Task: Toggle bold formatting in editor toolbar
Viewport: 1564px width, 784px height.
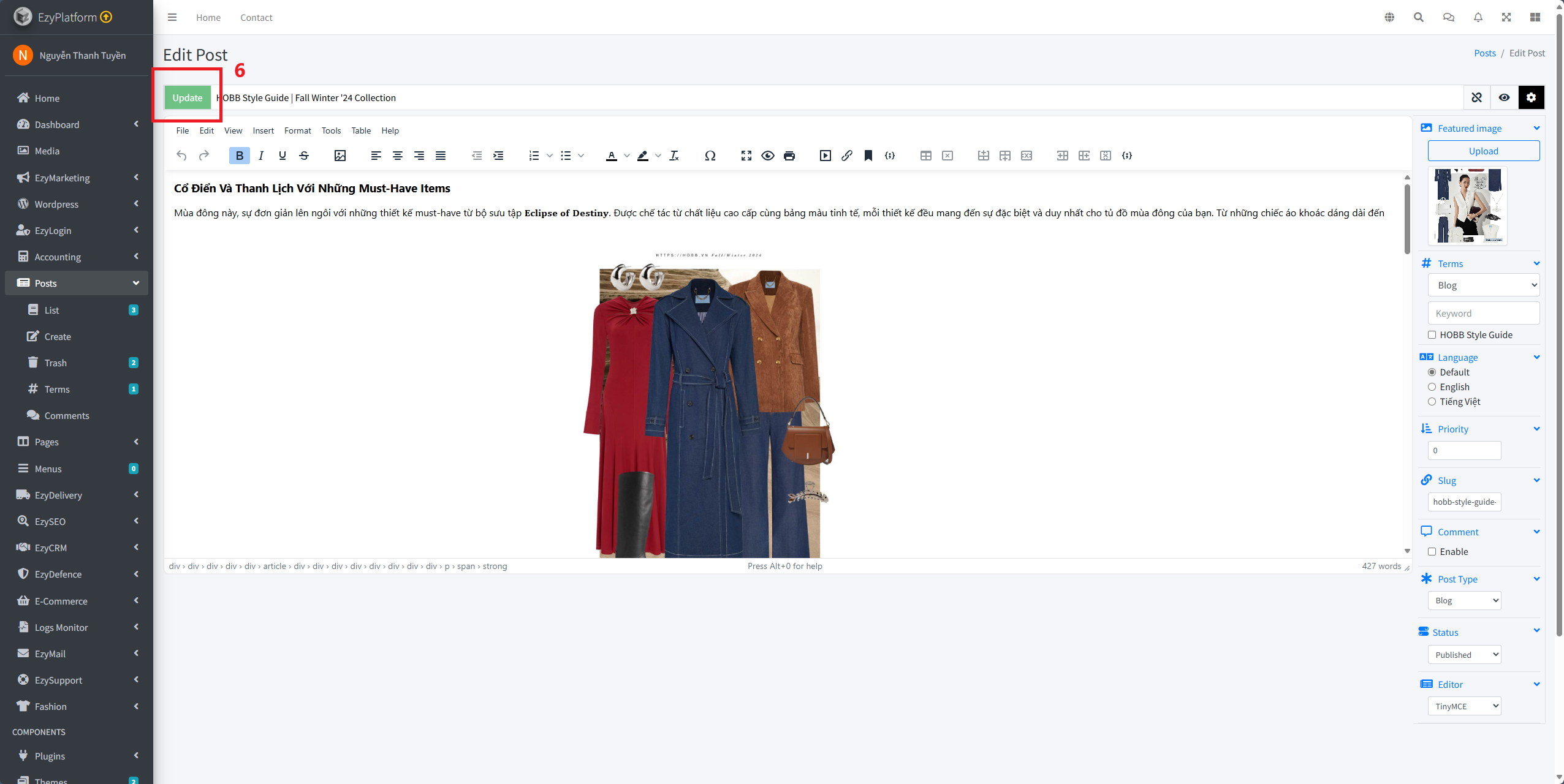Action: [x=240, y=156]
